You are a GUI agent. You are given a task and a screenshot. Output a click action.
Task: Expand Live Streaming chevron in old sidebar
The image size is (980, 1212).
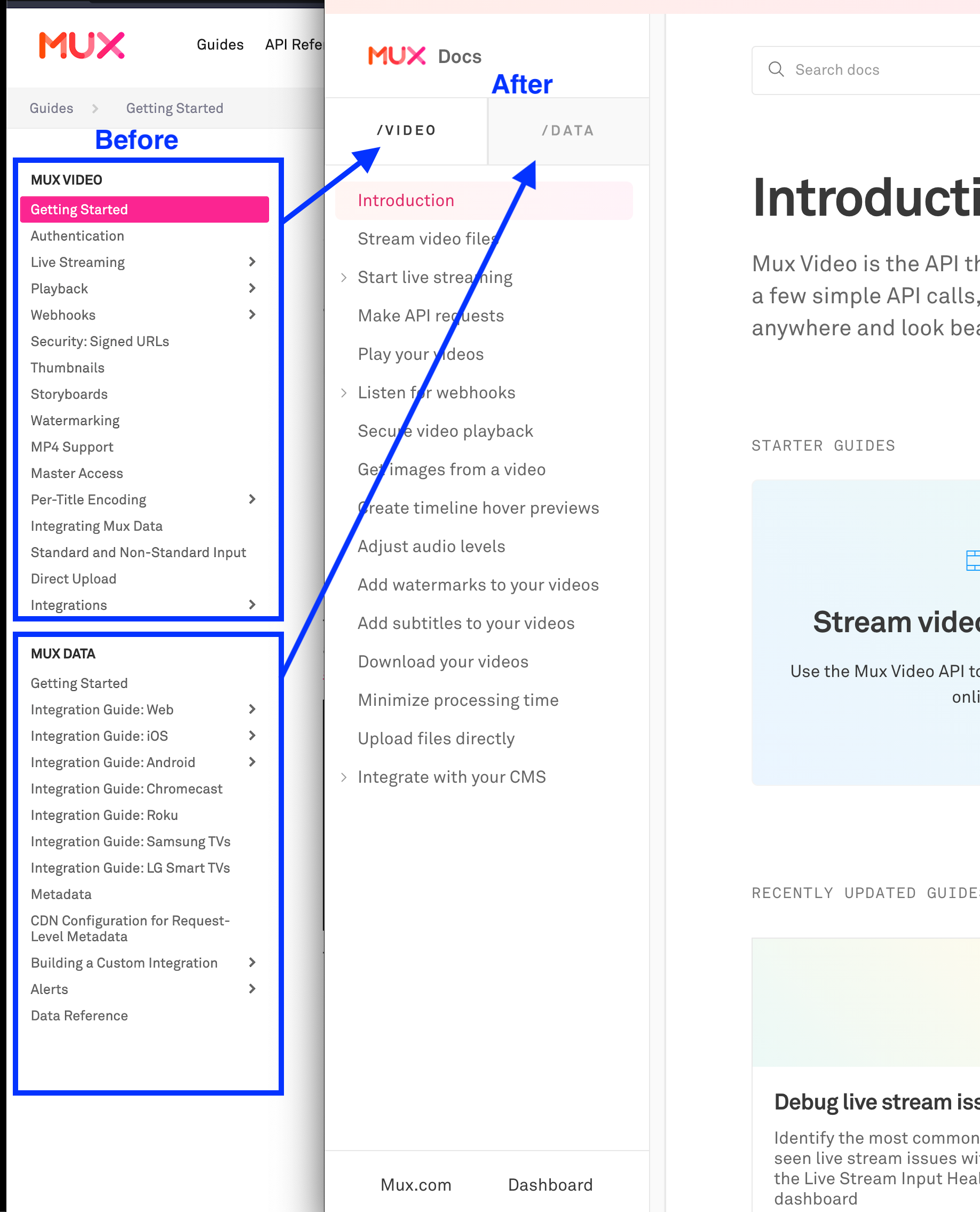pos(252,262)
